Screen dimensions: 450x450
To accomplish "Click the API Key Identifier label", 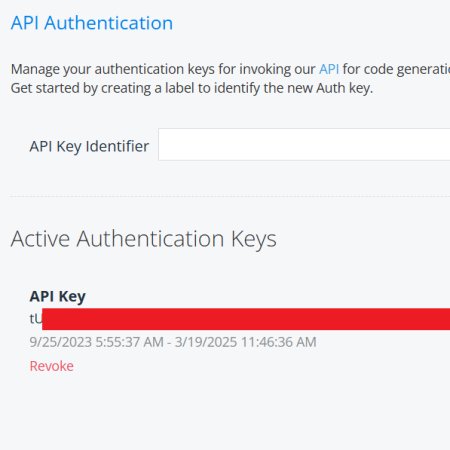I will 89,146.
